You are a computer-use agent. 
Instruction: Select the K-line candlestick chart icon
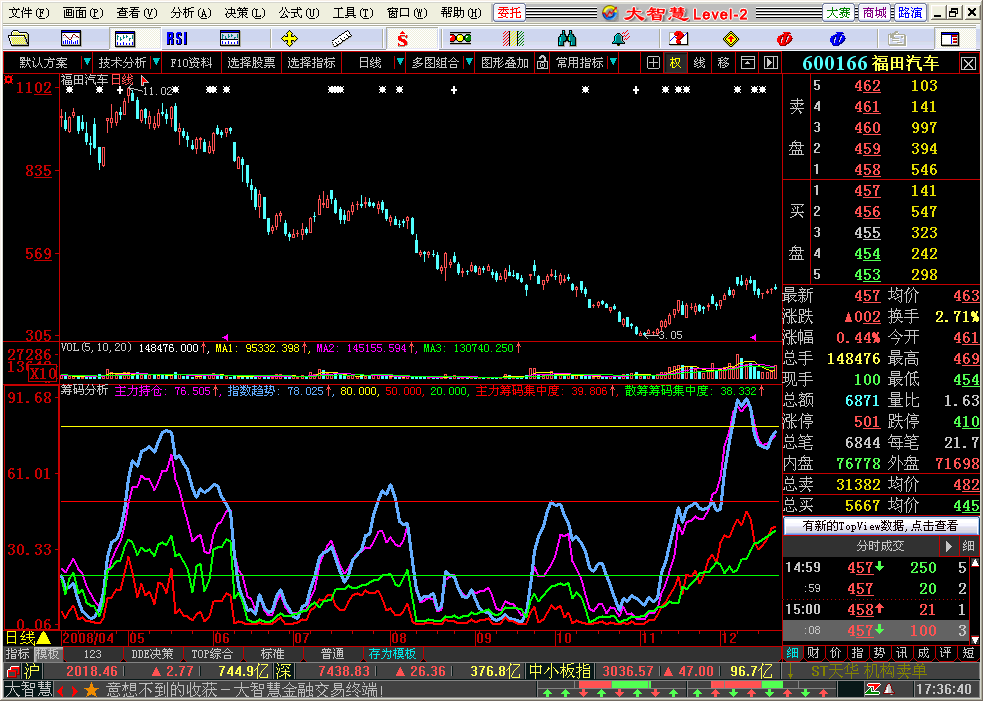(125, 39)
